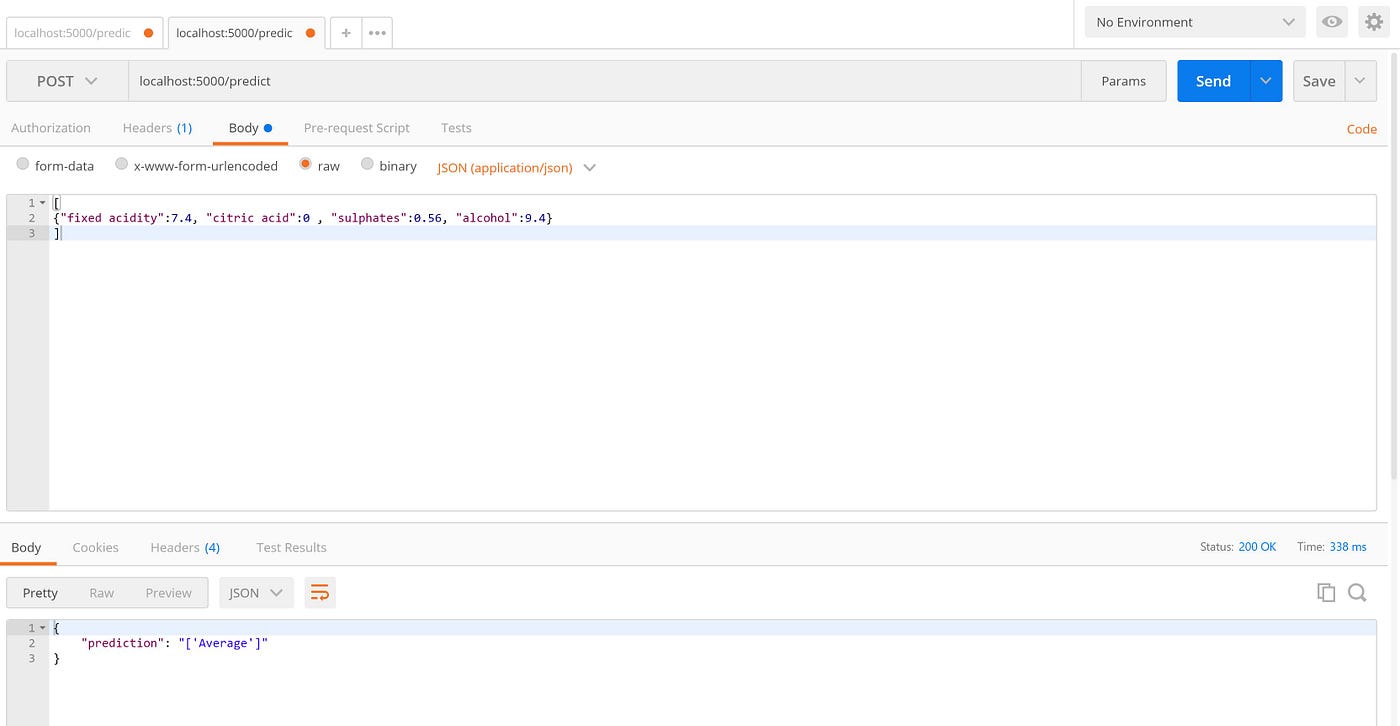Image resolution: width=1400 pixels, height=726 pixels.
Task: Open tab options via ellipsis icon
Action: tap(377, 32)
